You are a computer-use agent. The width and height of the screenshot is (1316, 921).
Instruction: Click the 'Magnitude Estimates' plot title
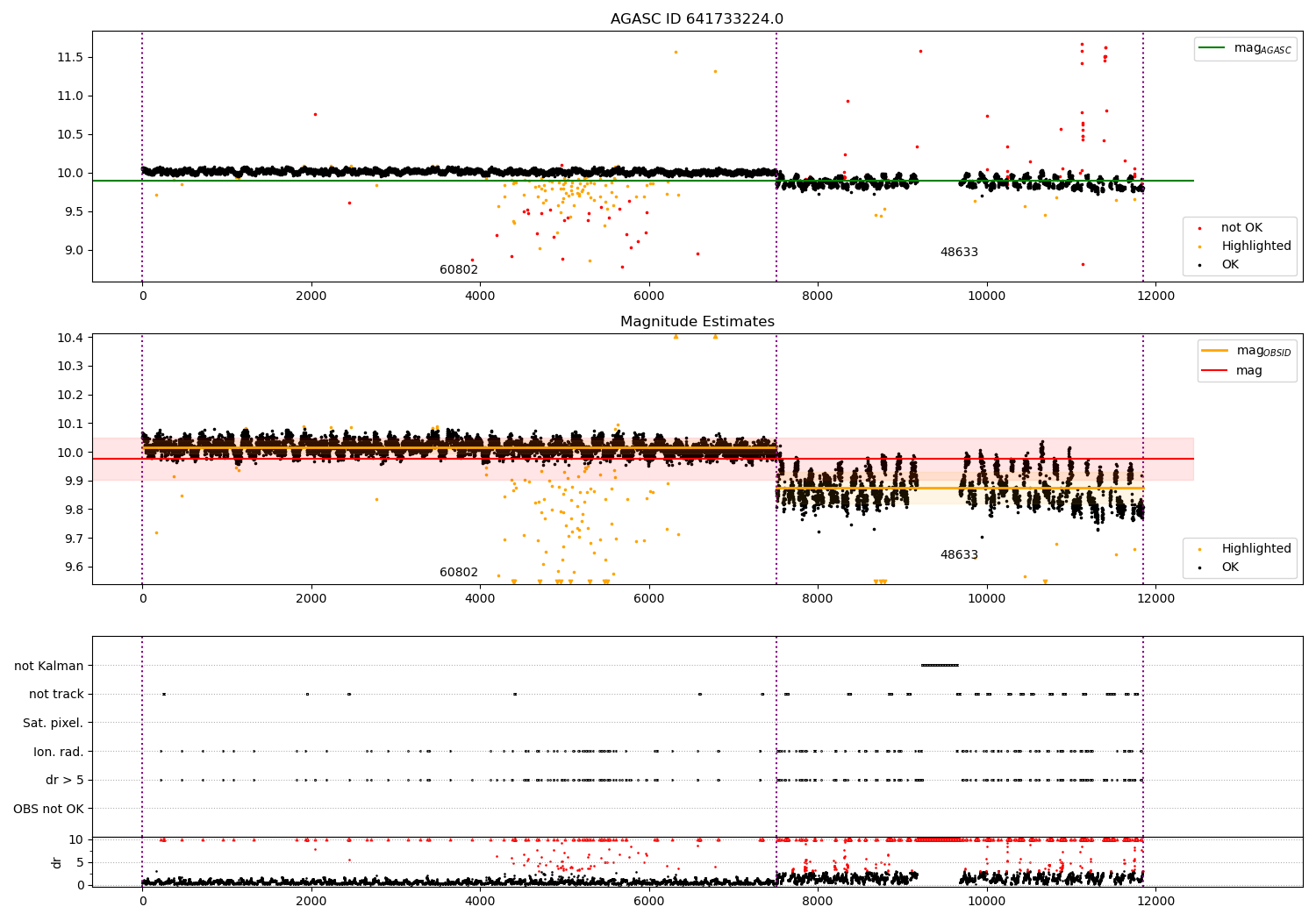(697, 322)
